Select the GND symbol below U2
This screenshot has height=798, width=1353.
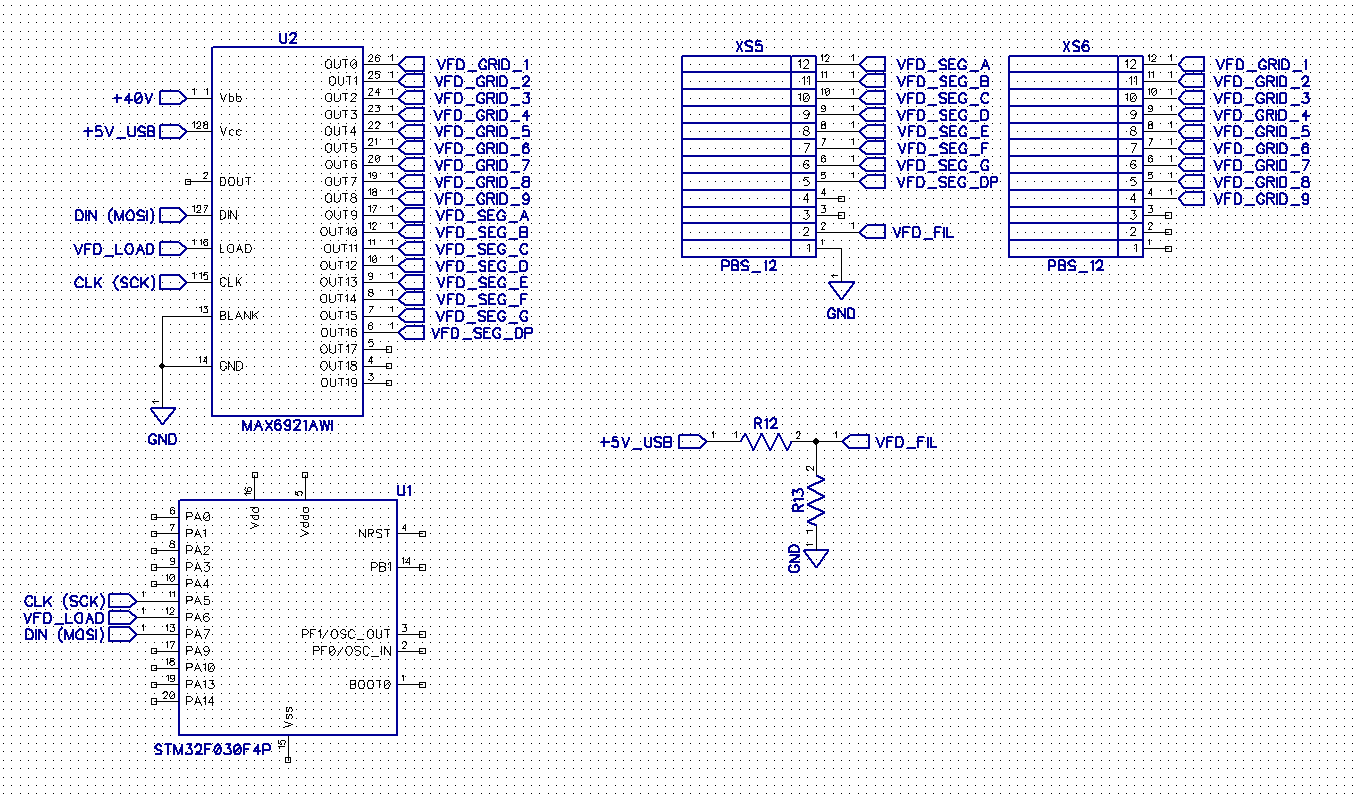tap(161, 415)
